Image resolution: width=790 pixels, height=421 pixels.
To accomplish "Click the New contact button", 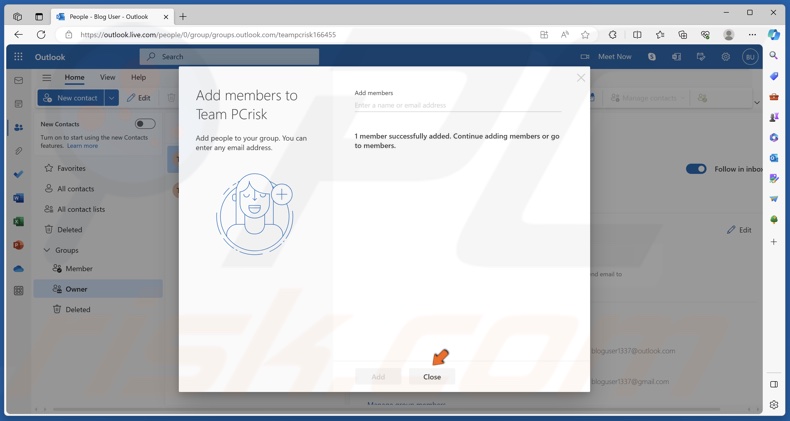I will (x=71, y=98).
